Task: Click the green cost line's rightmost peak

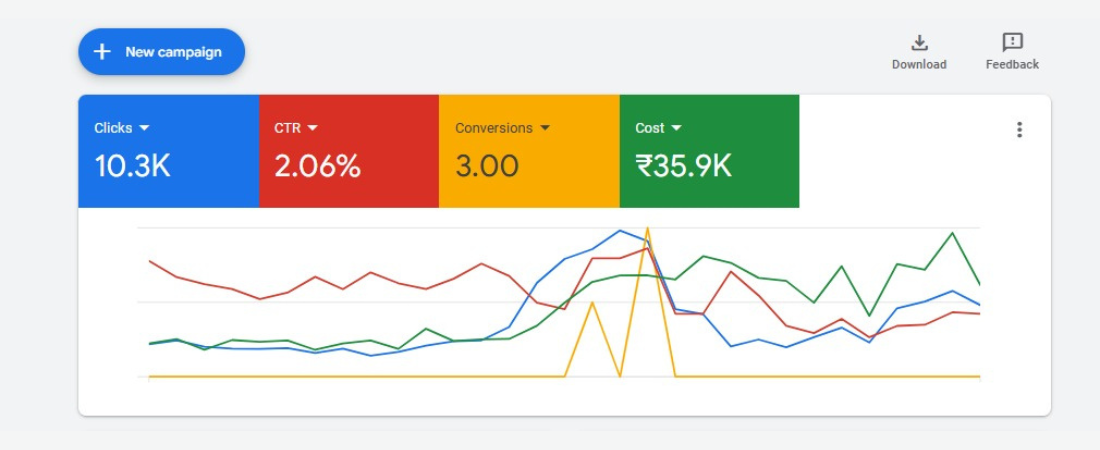Action: [x=952, y=233]
